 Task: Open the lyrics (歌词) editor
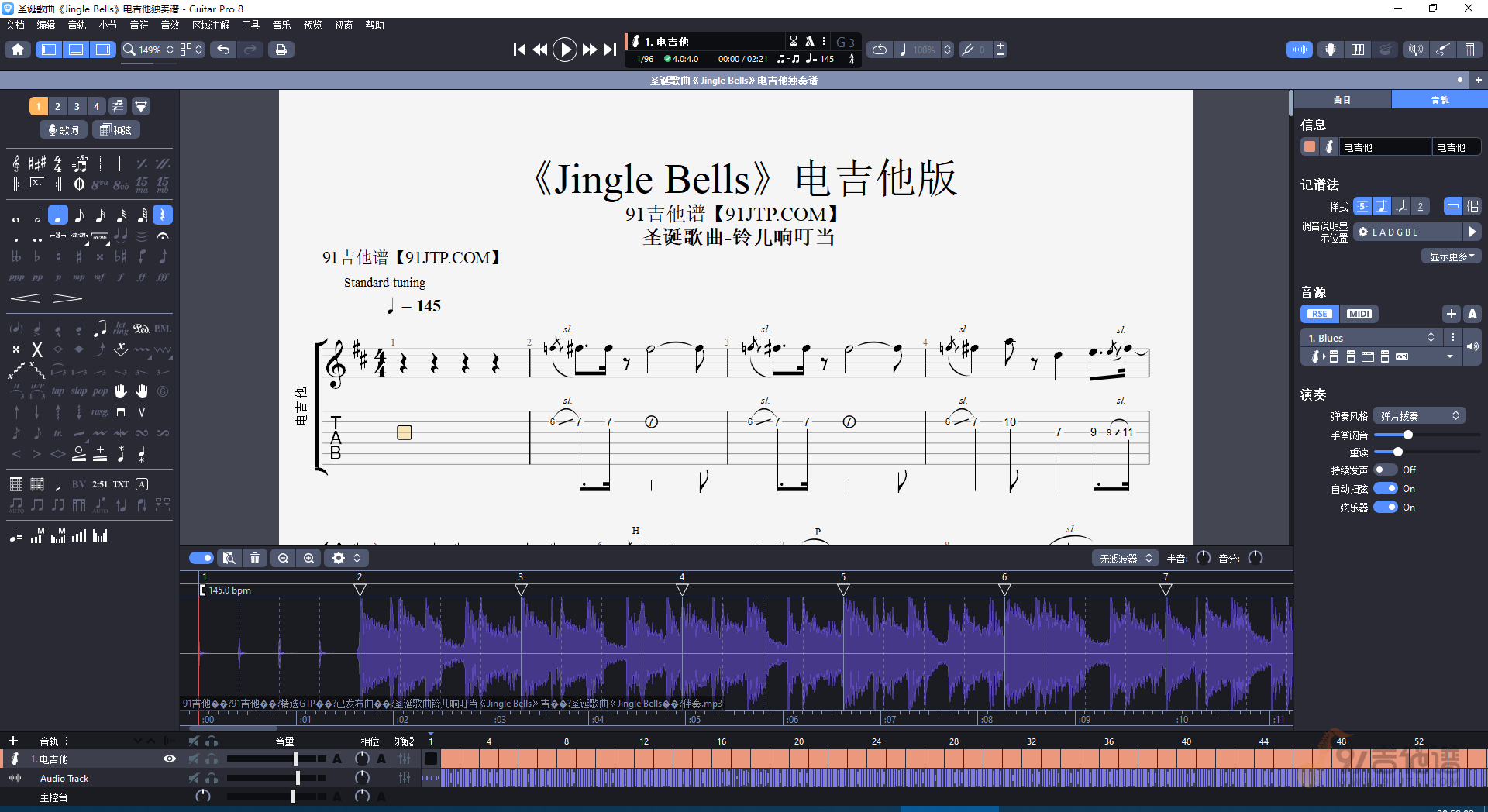64,130
